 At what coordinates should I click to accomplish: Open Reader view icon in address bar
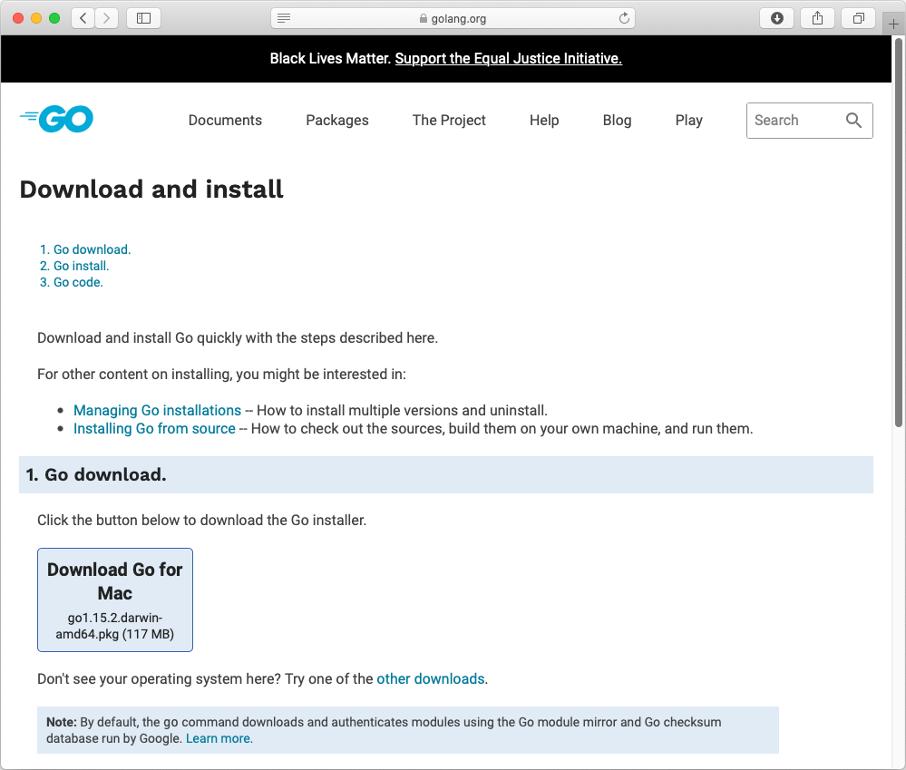(283, 18)
